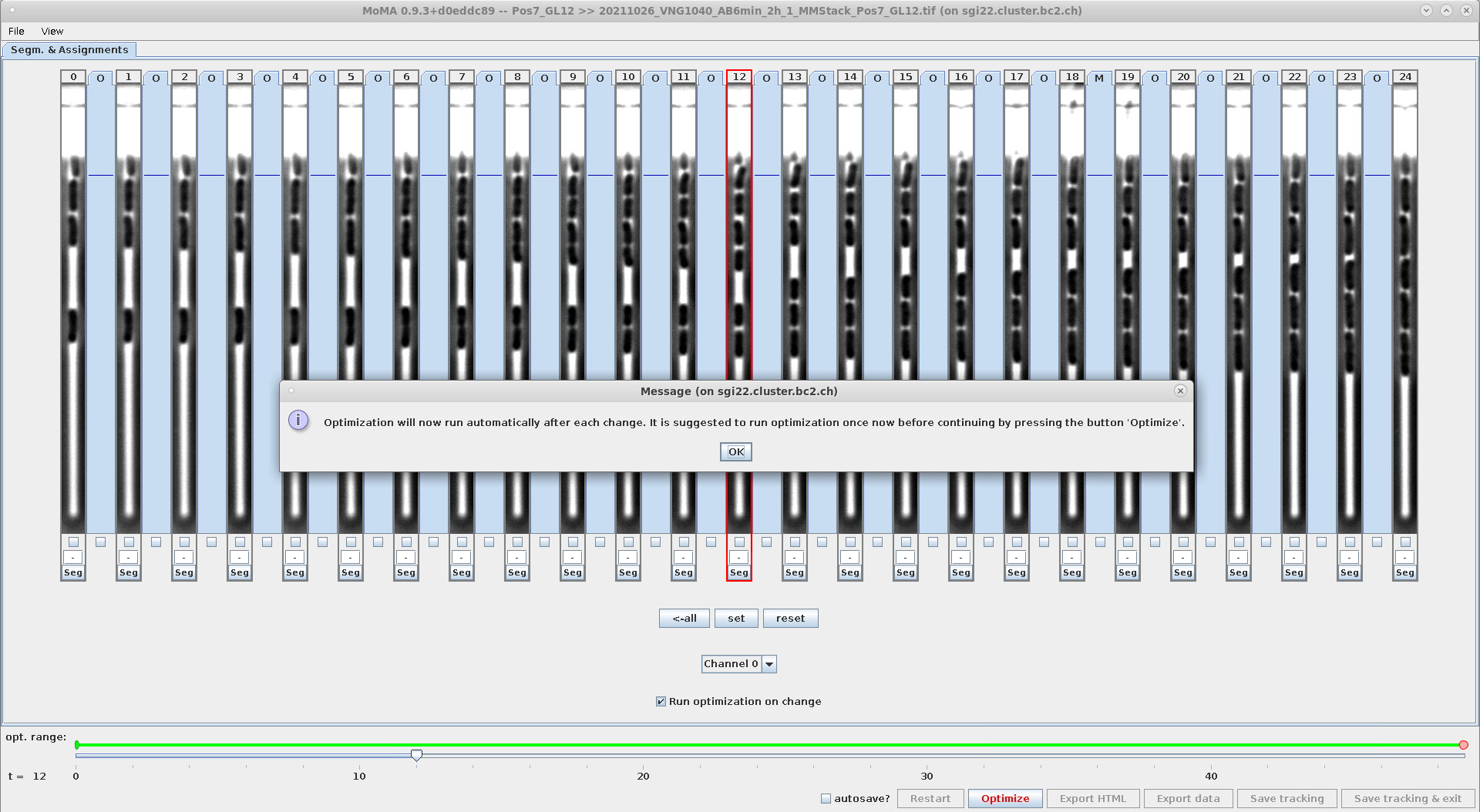The image size is (1480, 812).
Task: Click the reset button
Action: pyautogui.click(x=790, y=618)
